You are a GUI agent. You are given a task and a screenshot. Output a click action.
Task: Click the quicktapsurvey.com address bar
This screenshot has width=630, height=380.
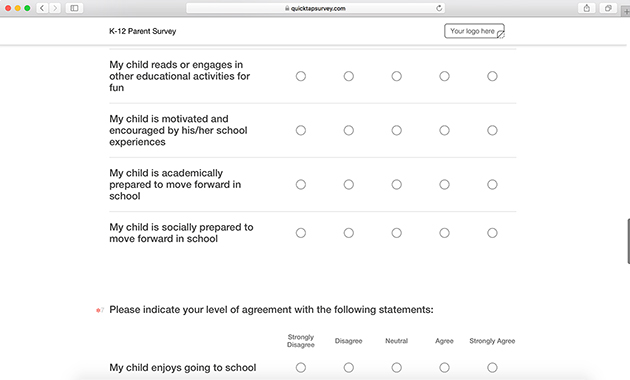(315, 8)
